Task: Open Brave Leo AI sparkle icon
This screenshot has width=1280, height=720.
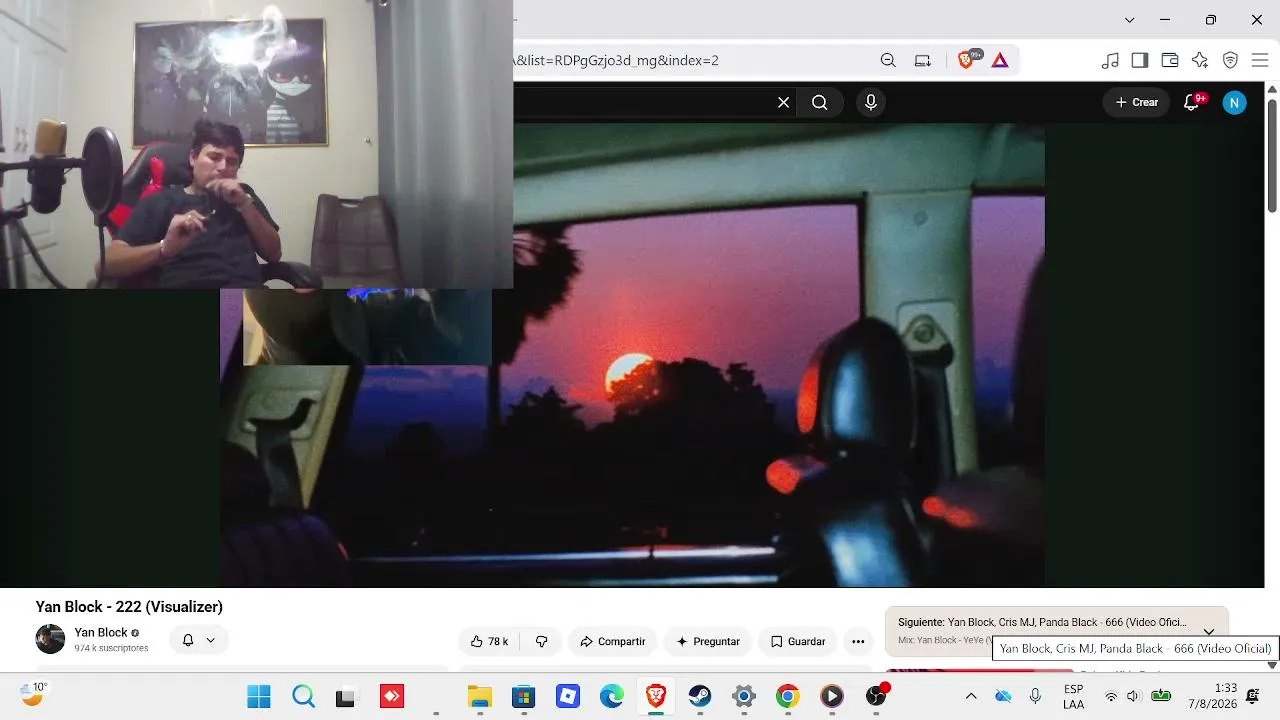Action: click(1200, 60)
